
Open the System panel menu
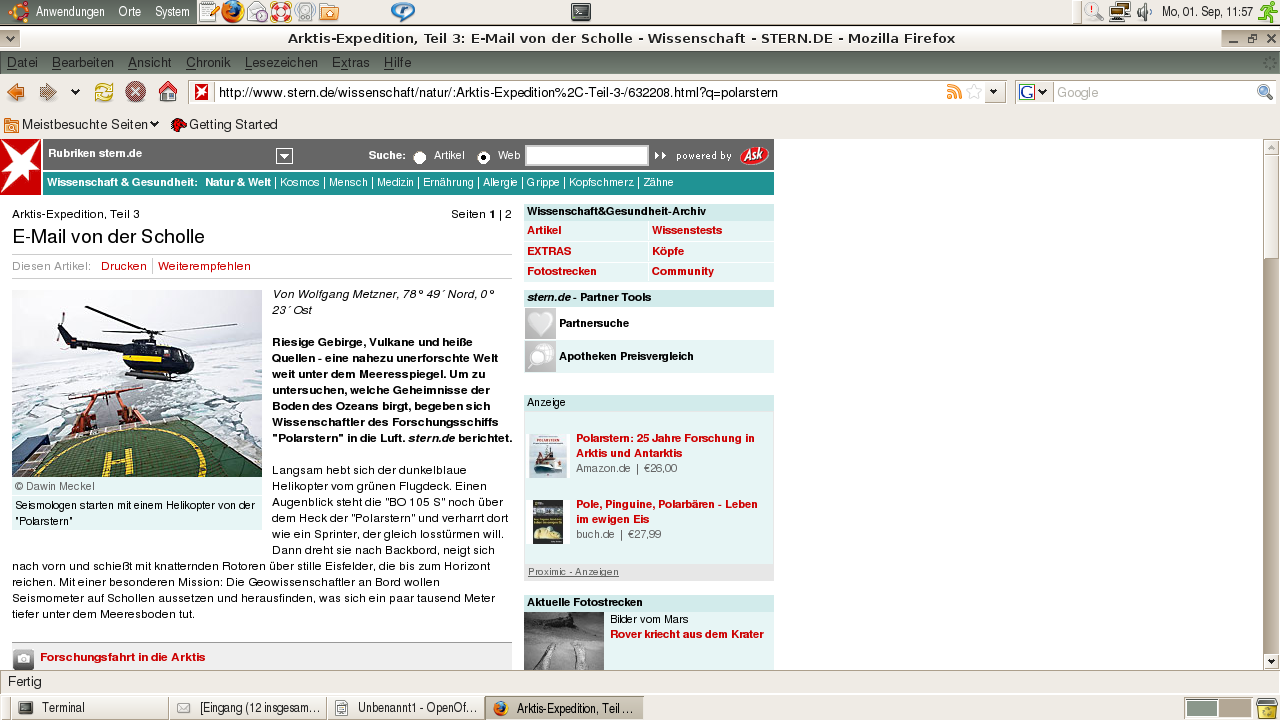172,12
